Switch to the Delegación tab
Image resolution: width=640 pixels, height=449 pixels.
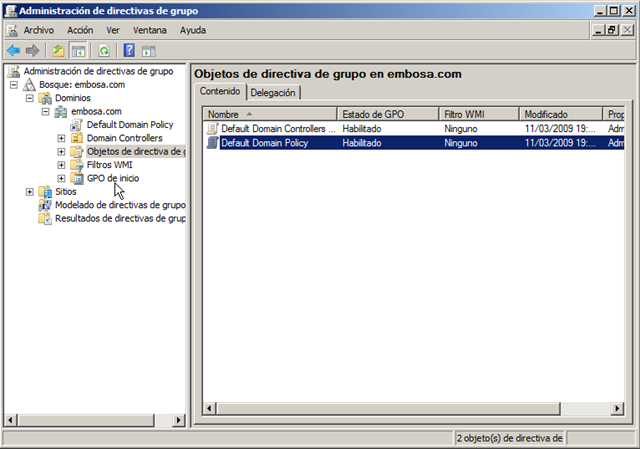click(273, 92)
